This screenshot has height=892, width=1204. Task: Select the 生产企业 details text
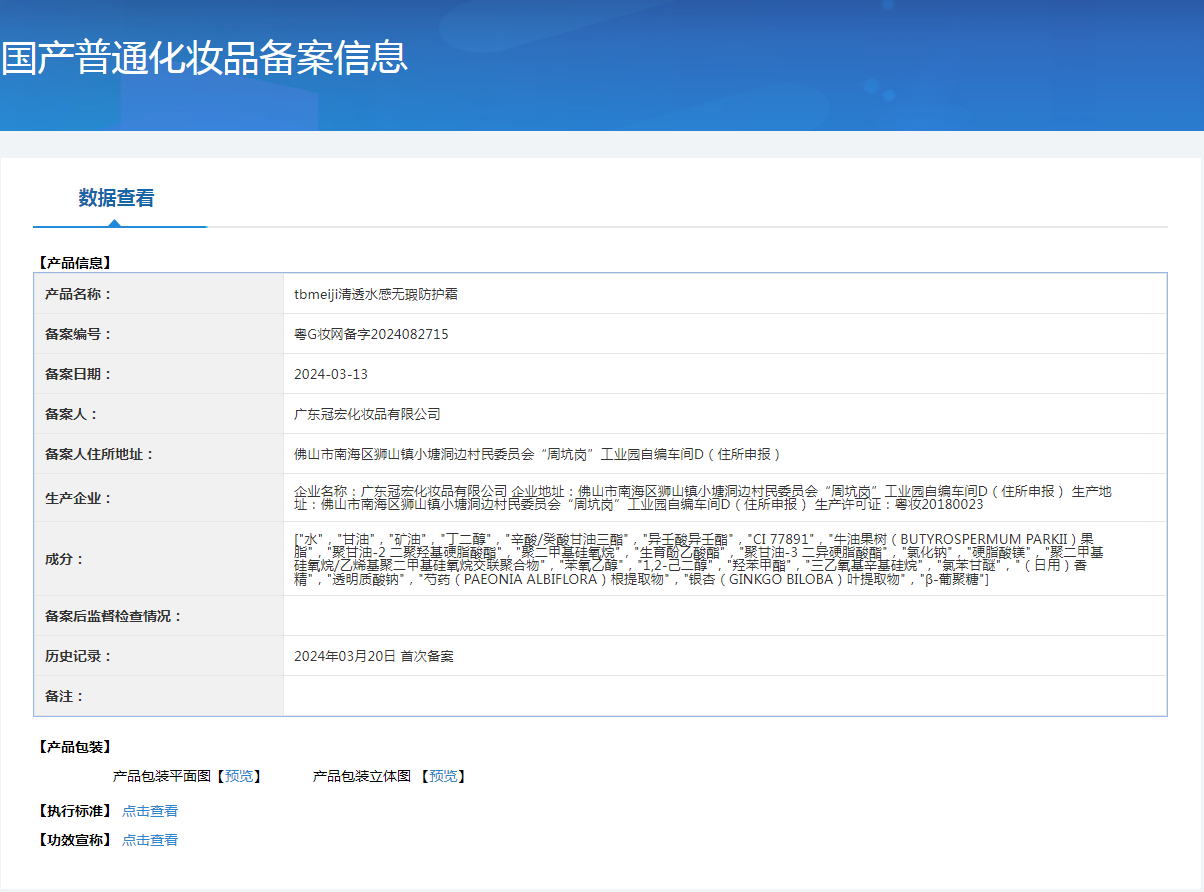[x=703, y=498]
